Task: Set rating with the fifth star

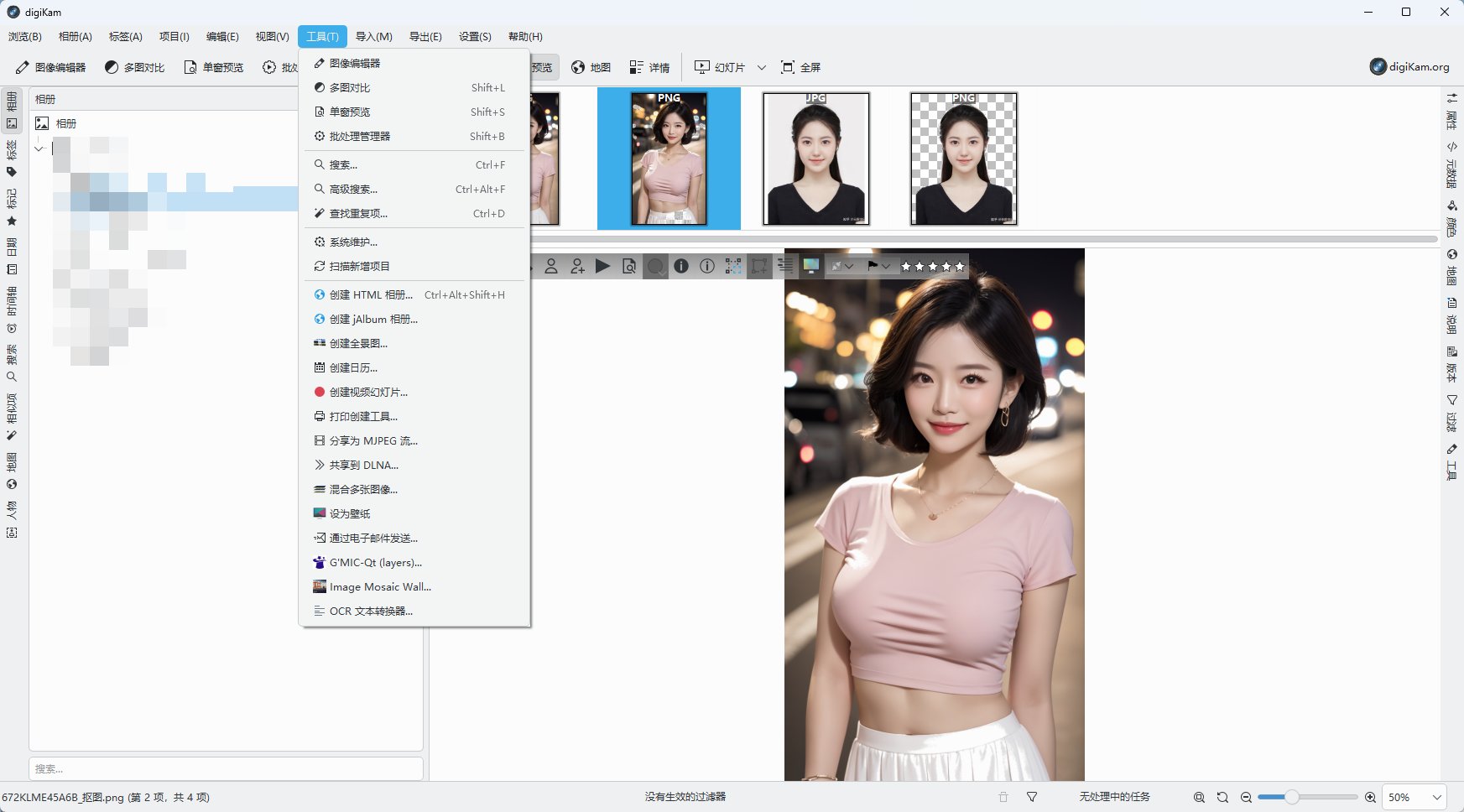Action: tap(960, 266)
